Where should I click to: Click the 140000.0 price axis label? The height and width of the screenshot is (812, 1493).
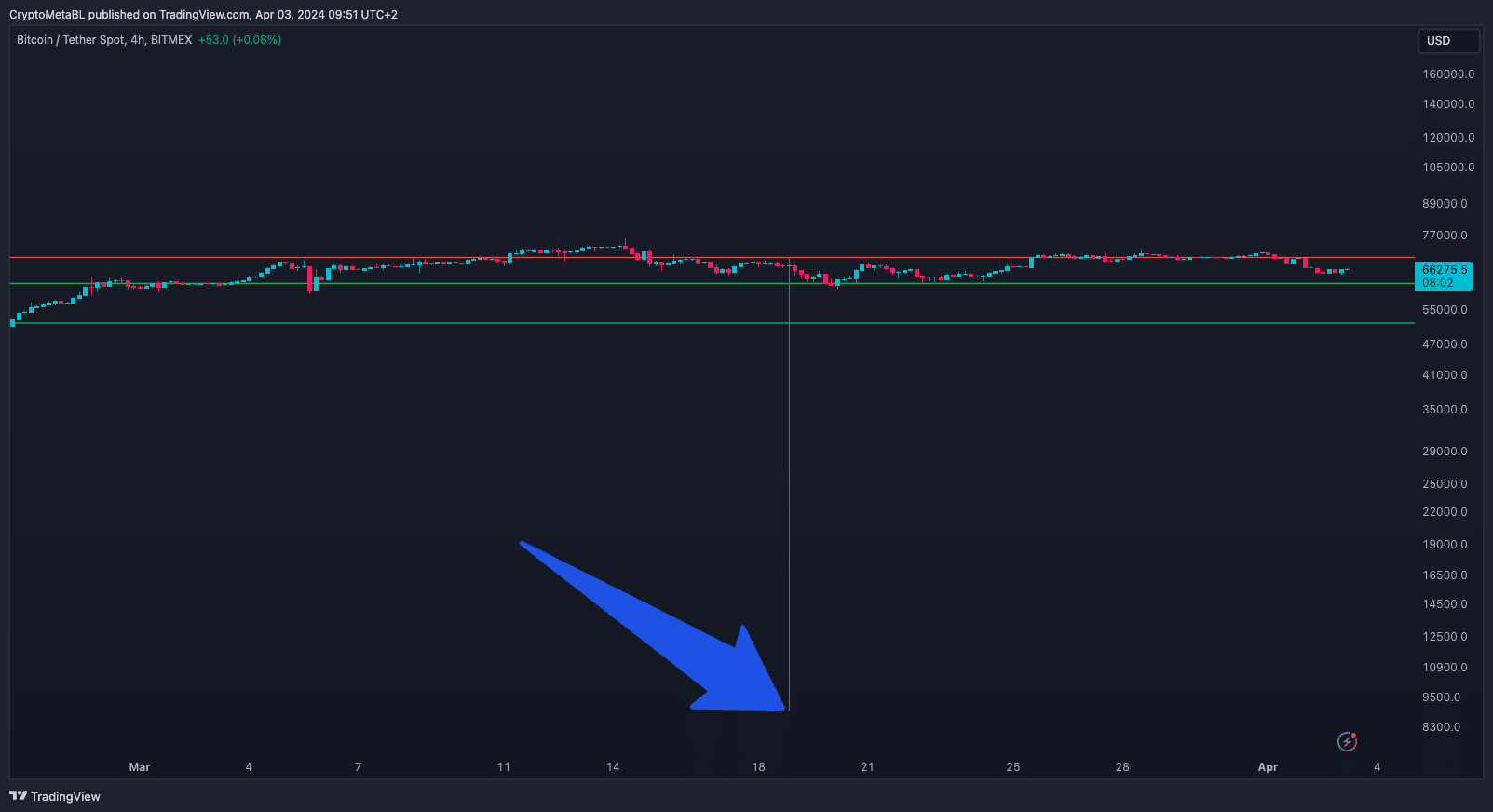(1448, 104)
